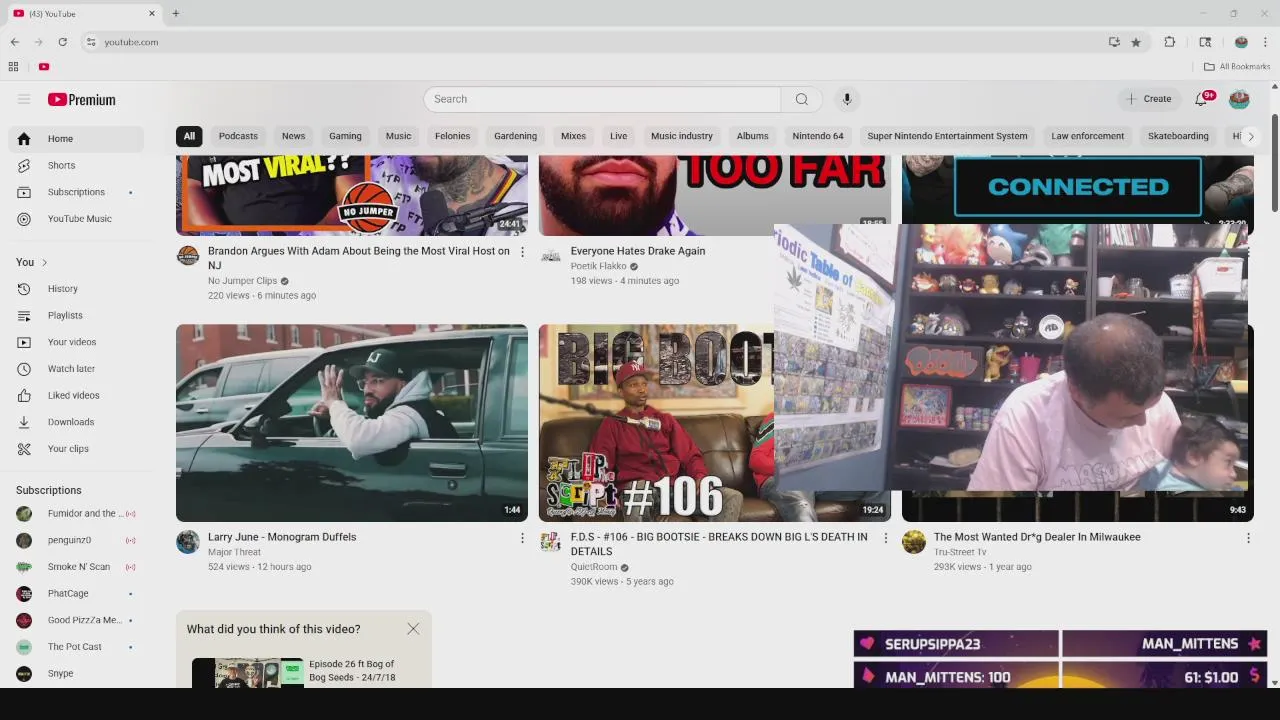Reload the page in browser toolbar
The height and width of the screenshot is (720, 1280).
[62, 42]
